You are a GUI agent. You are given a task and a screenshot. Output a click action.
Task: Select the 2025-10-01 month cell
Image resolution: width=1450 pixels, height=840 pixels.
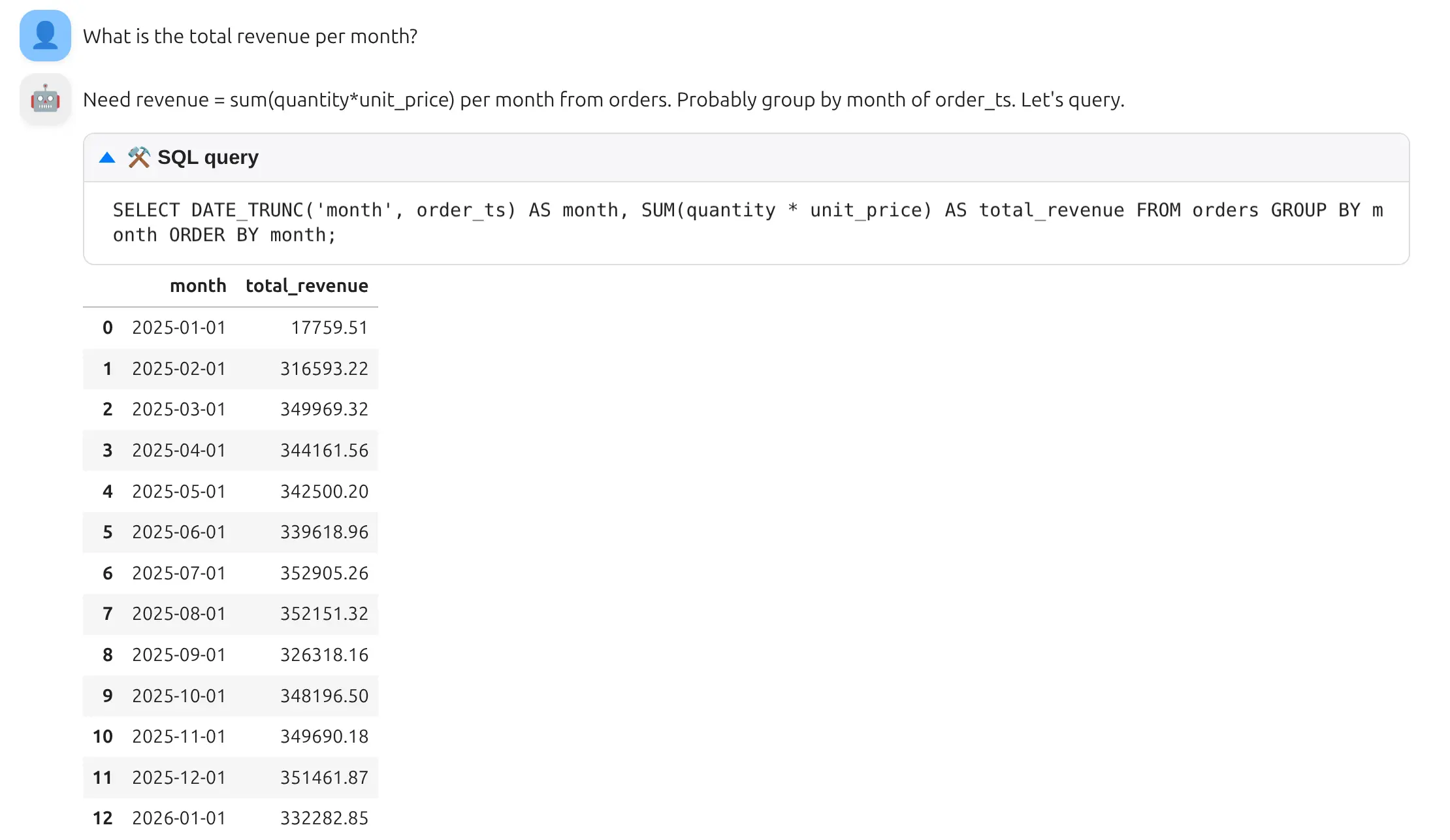click(x=179, y=696)
